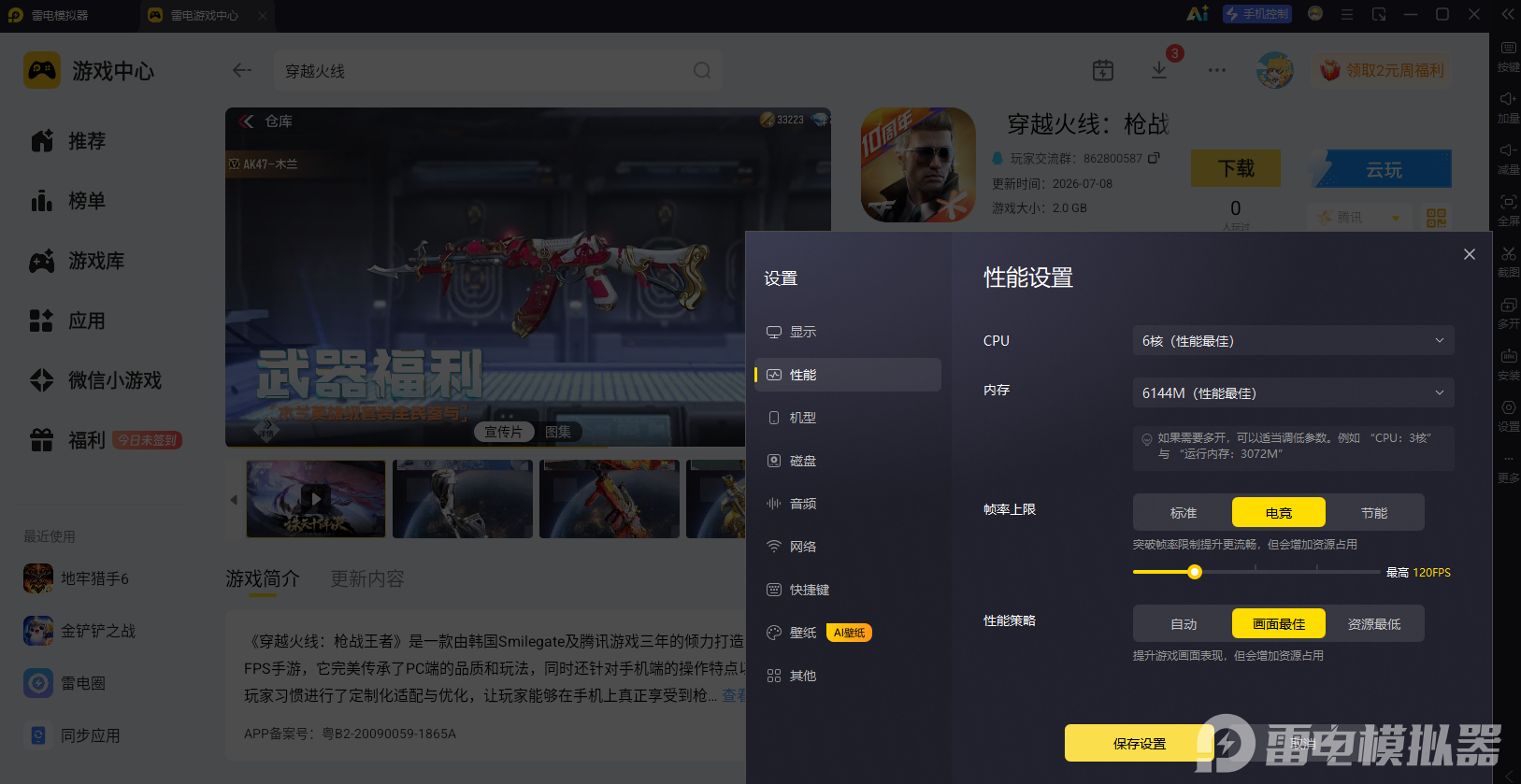This screenshot has width=1521, height=784.
Task: Open 微信小游戏 mini games
Action: 96,380
